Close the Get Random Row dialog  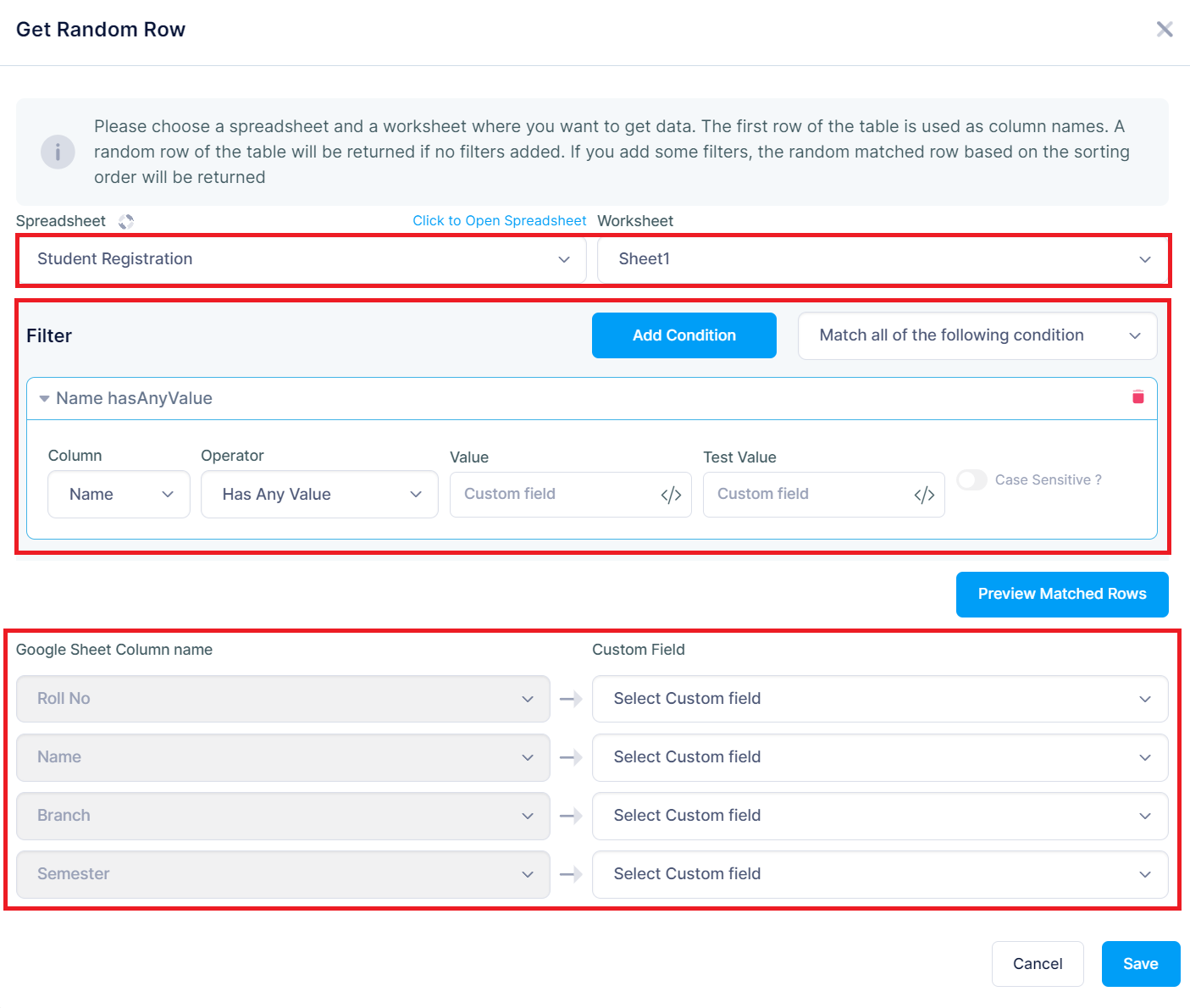coord(1165,30)
